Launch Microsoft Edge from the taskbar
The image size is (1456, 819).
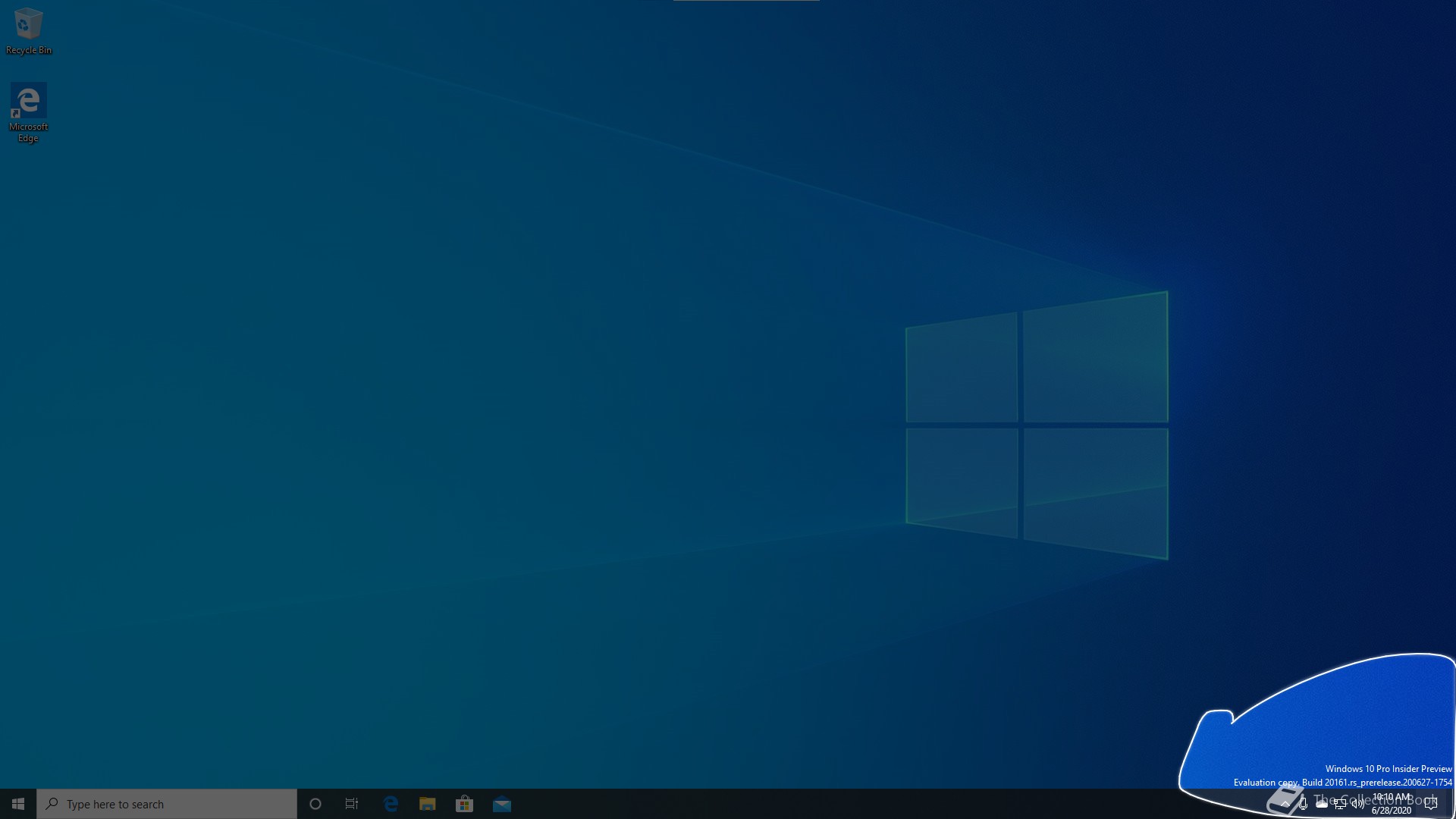(391, 804)
